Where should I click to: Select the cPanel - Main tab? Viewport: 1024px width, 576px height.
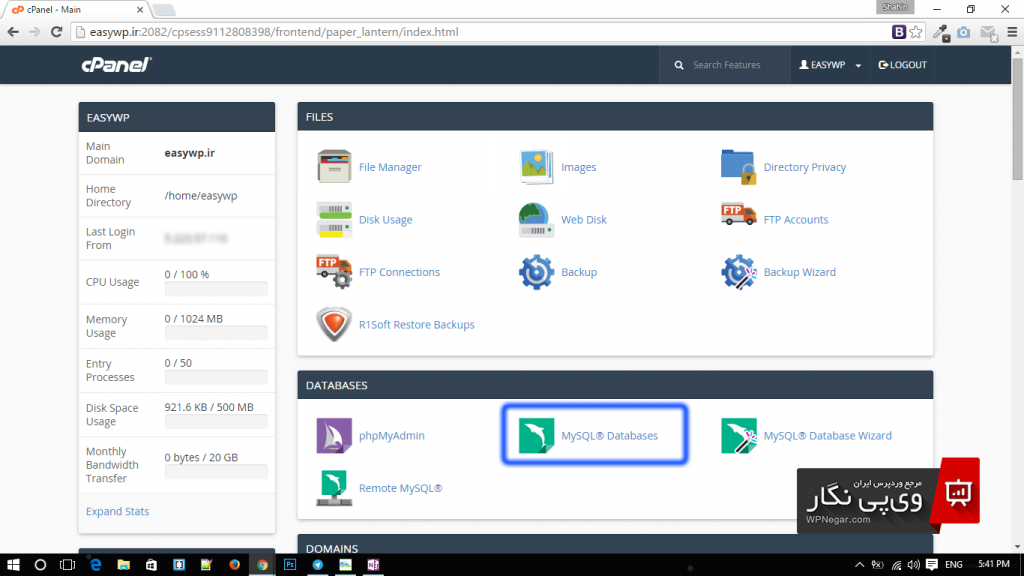click(x=75, y=10)
